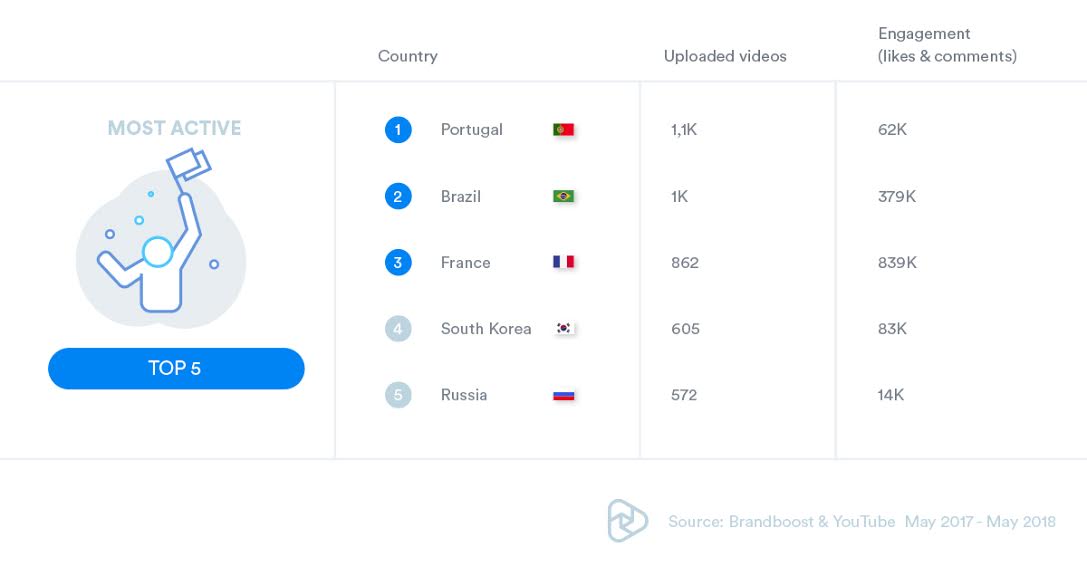Select the rank 2 blue badge

(398, 196)
